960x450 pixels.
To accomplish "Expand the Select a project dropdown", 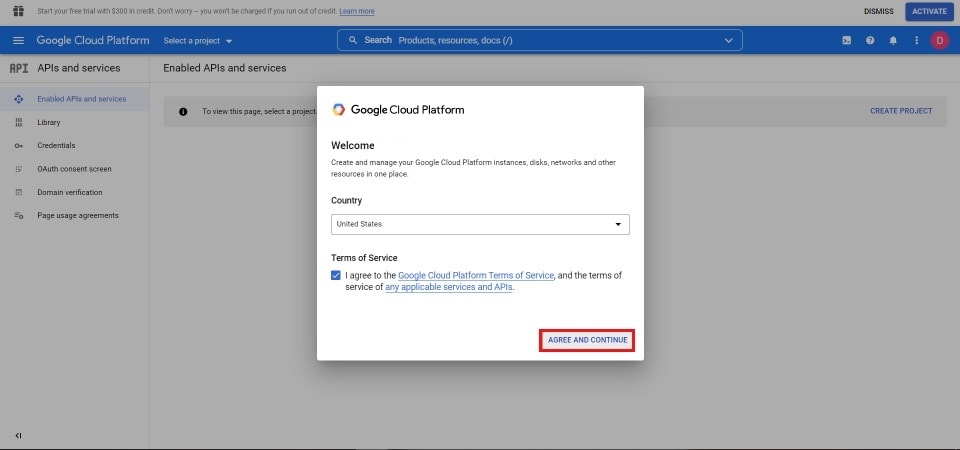I will point(198,40).
